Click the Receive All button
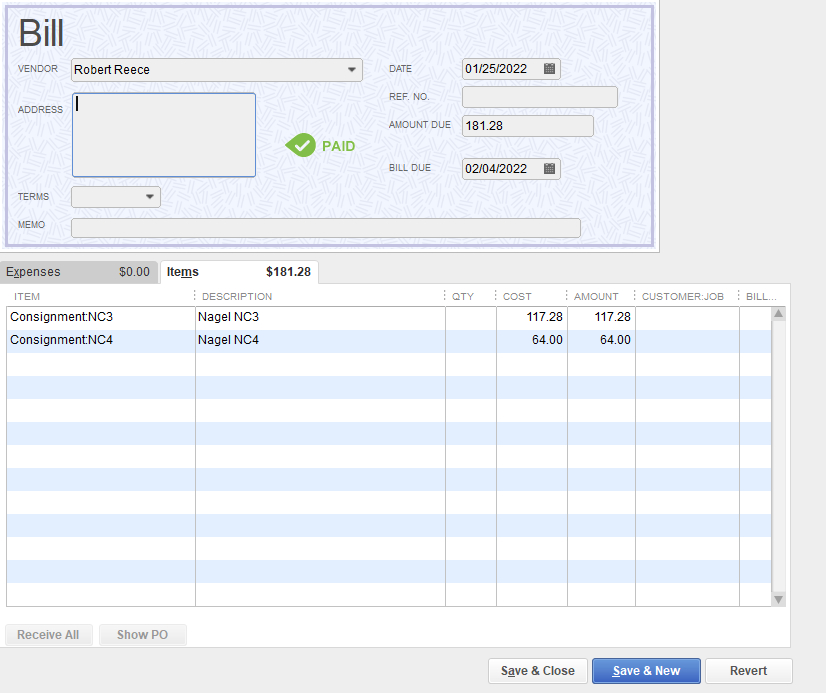Viewport: 826px width, 693px height. click(x=48, y=635)
